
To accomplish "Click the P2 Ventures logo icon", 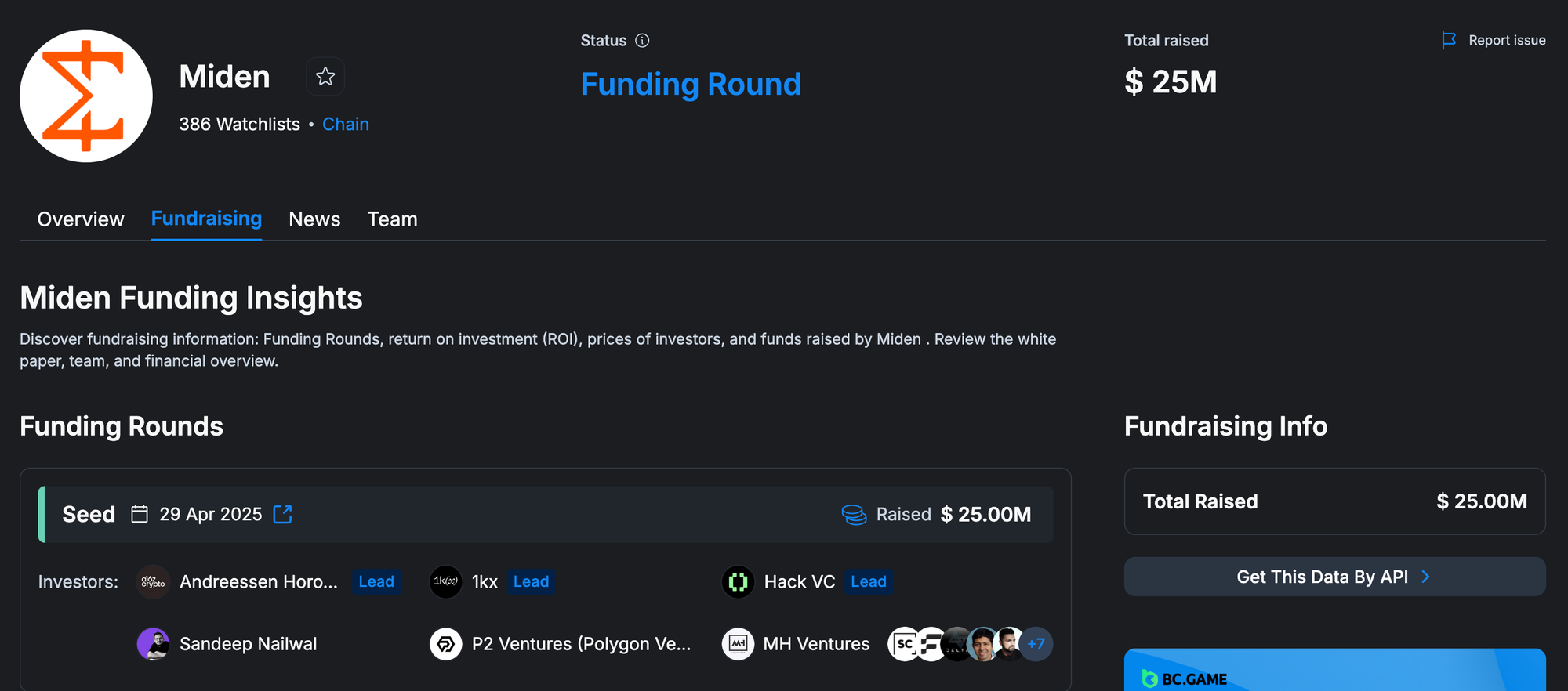I will pyautogui.click(x=446, y=644).
